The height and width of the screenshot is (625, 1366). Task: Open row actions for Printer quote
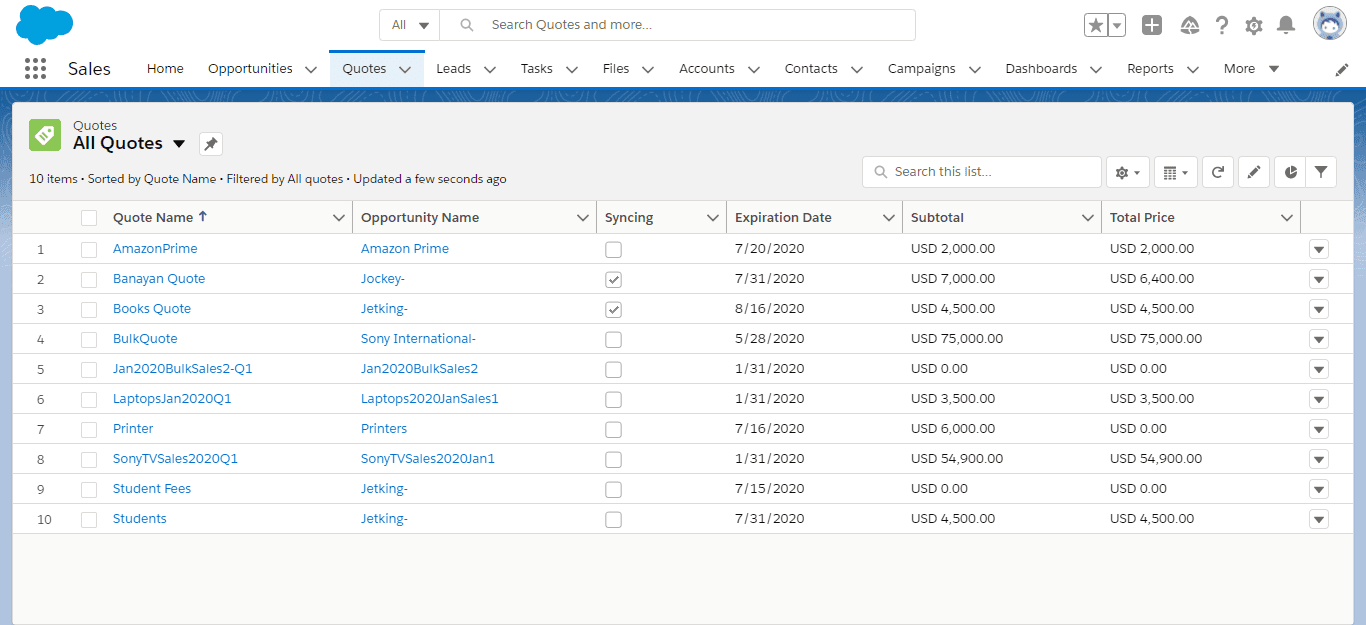pos(1319,429)
